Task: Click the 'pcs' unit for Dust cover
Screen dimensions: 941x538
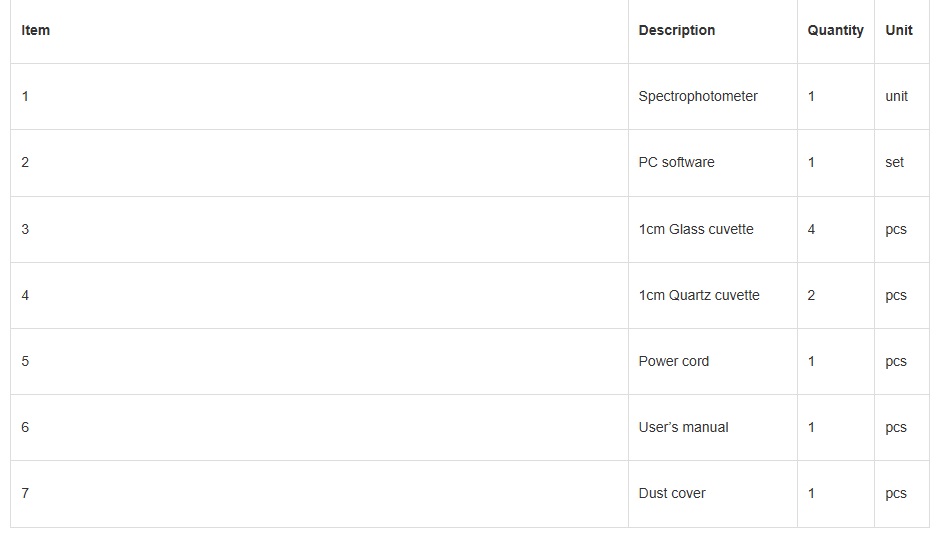Action: click(896, 493)
